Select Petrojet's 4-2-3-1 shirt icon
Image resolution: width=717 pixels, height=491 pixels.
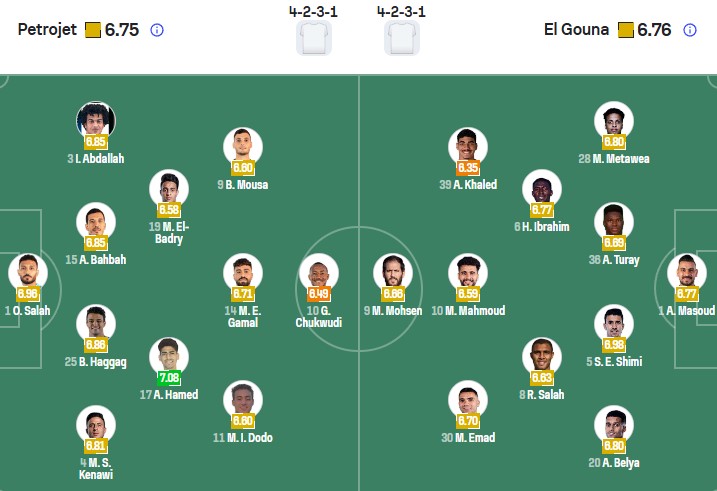coord(314,38)
